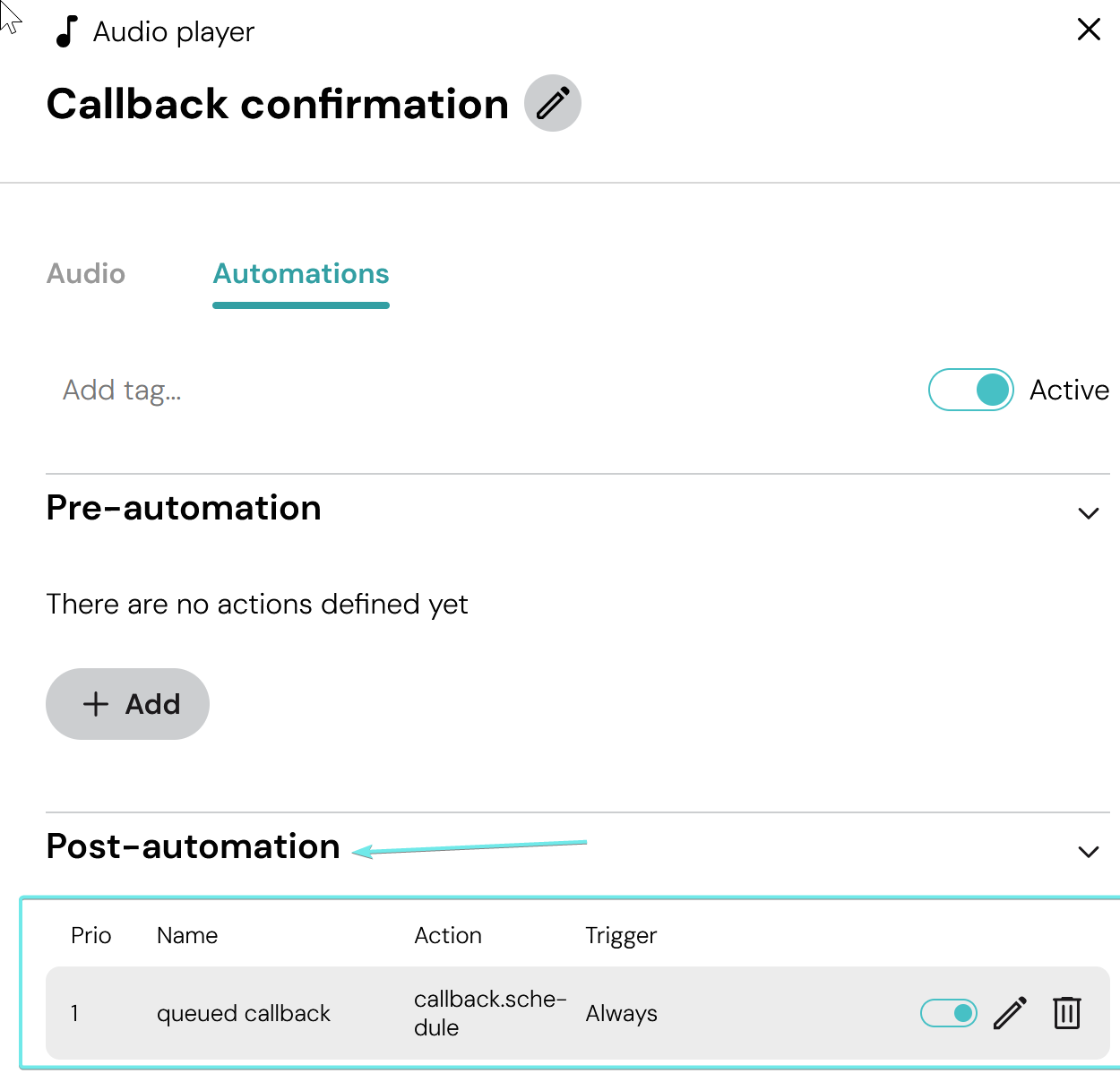Click the Action column header
Viewport: 1120px width, 1082px height.
tap(448, 935)
